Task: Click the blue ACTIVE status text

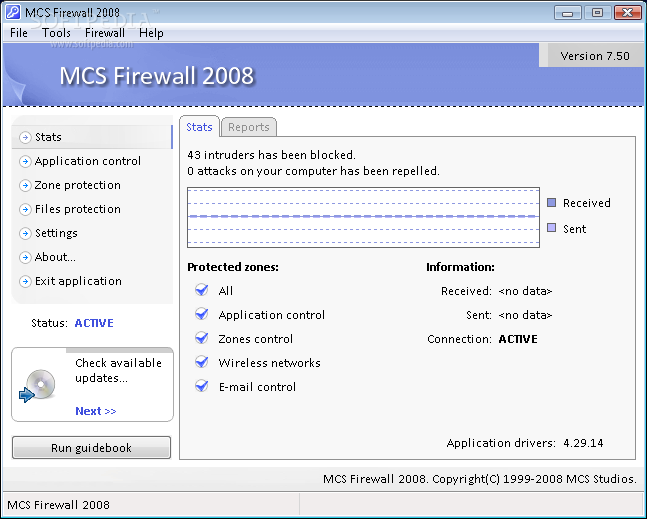Action: [94, 323]
